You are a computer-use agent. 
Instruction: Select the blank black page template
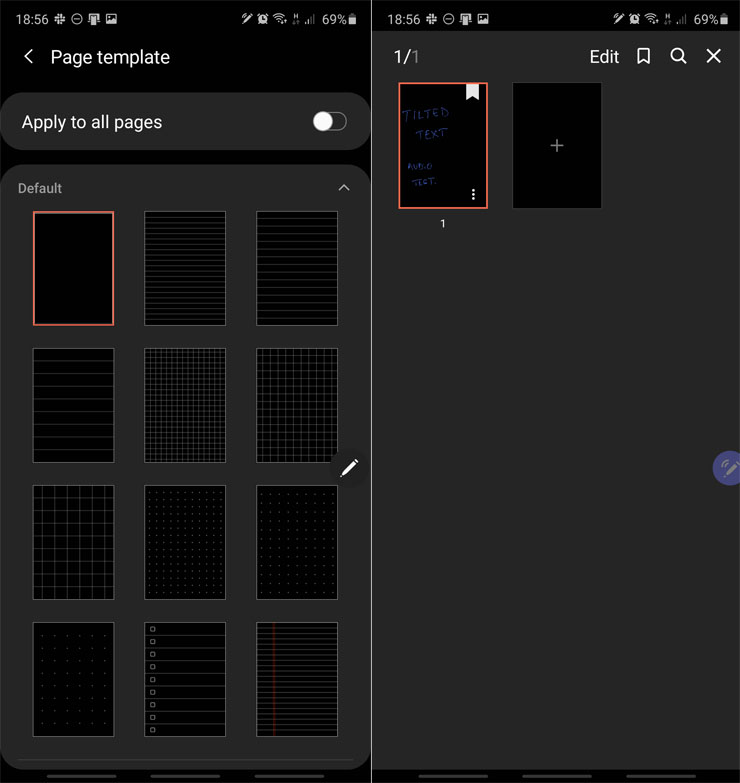[73, 268]
